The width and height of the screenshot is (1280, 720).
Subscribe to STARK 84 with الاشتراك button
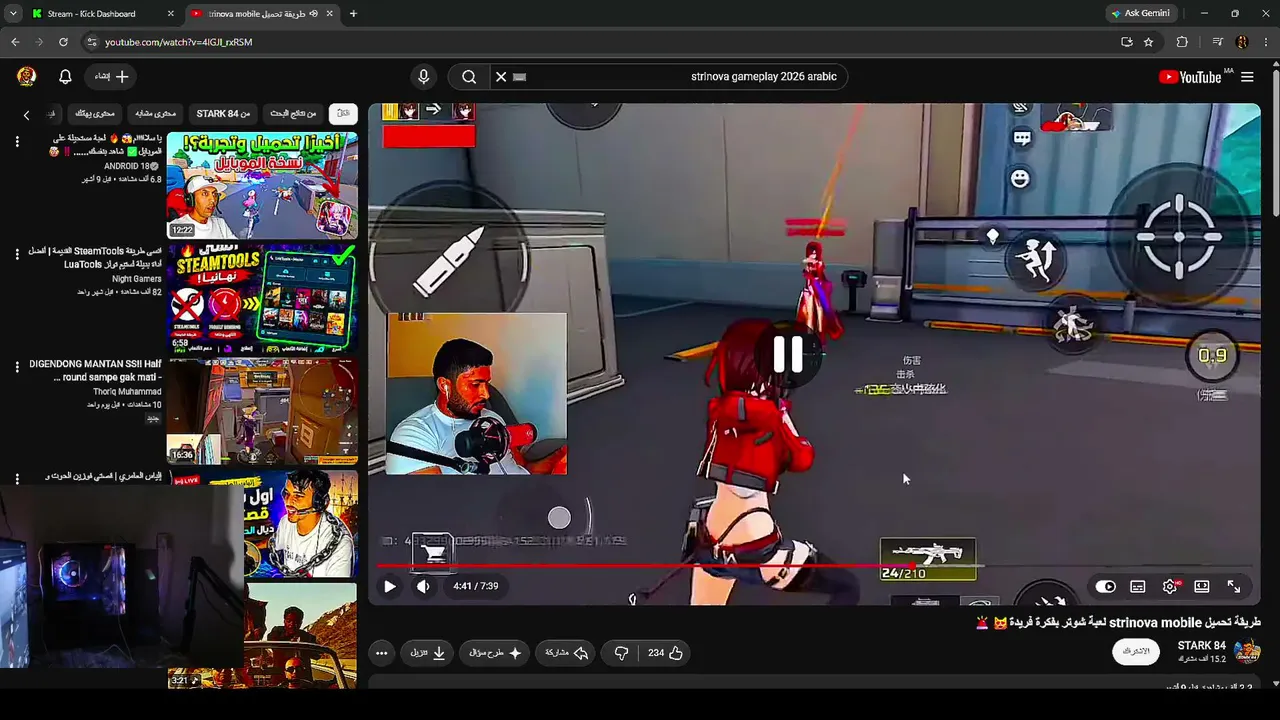(1136, 651)
